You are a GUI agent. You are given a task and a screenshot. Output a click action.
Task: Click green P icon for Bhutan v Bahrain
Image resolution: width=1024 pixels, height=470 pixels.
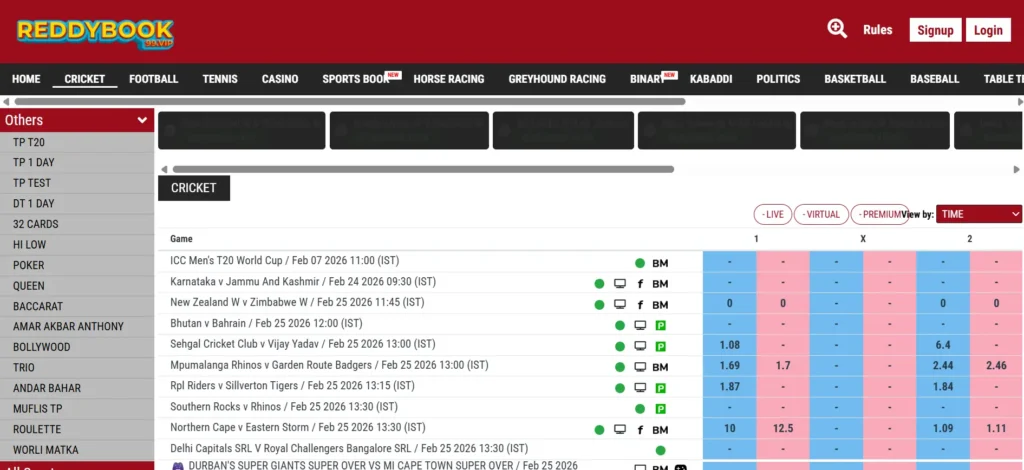coord(660,326)
